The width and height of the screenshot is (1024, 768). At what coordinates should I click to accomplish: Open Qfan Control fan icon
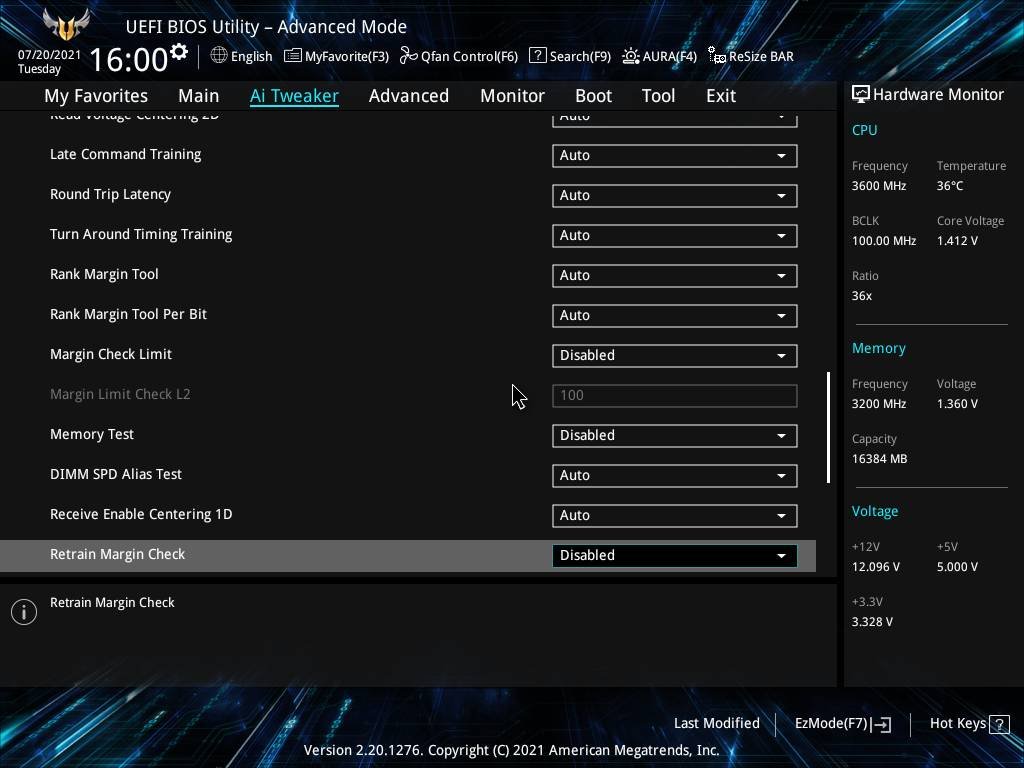coord(408,56)
